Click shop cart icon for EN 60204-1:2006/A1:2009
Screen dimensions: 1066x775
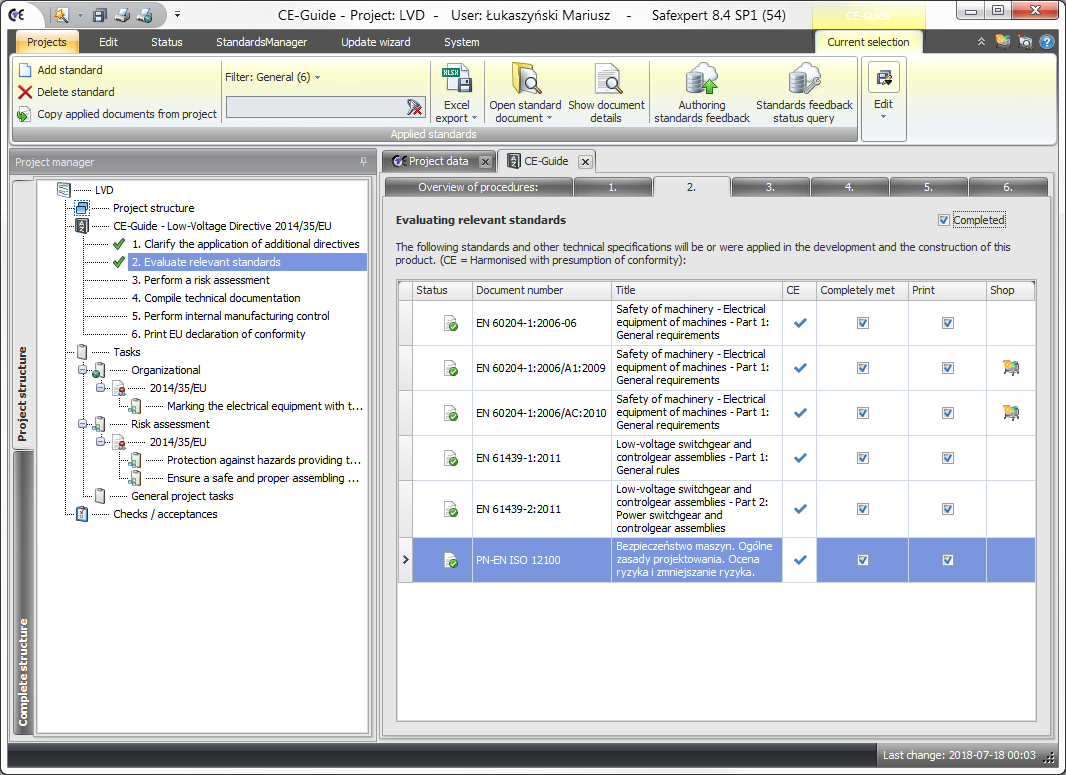click(1010, 368)
